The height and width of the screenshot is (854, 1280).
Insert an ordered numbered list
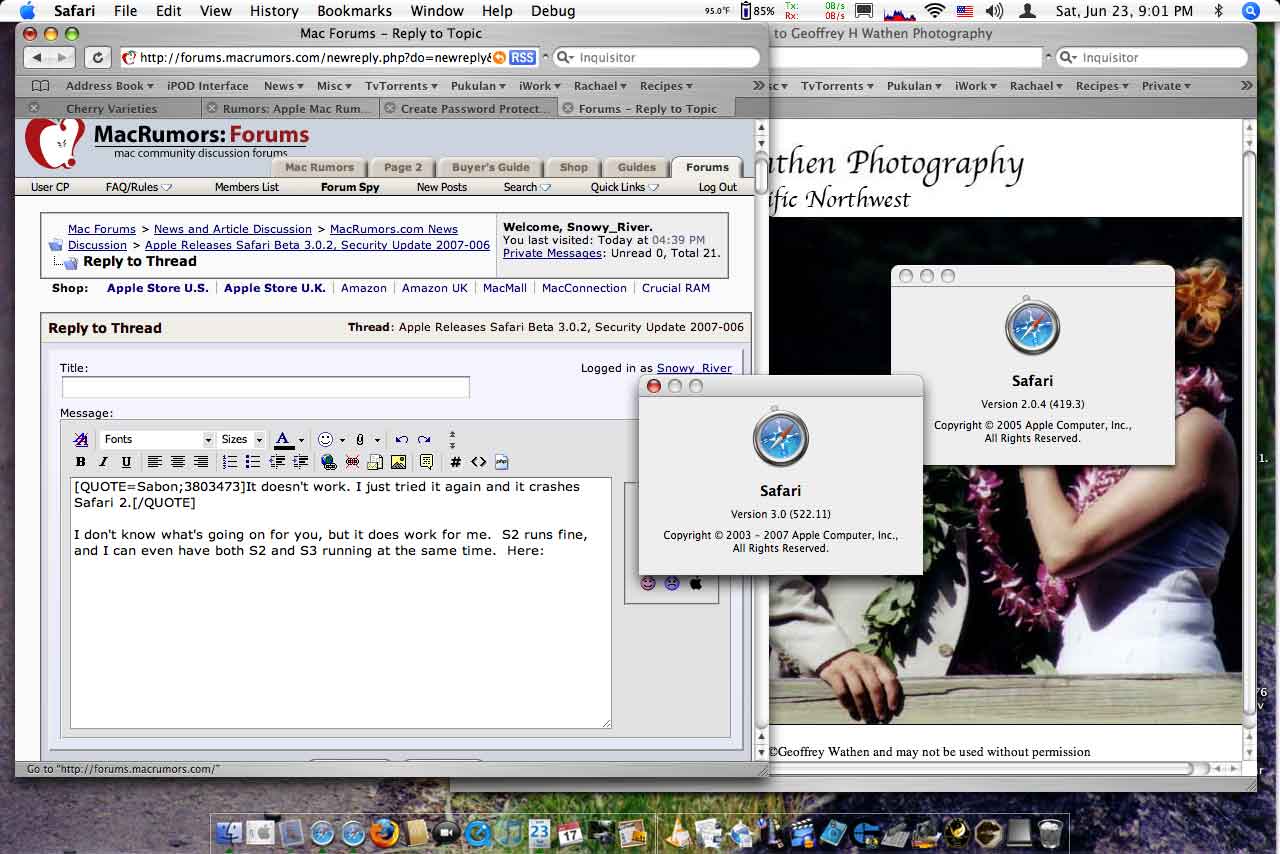point(230,462)
